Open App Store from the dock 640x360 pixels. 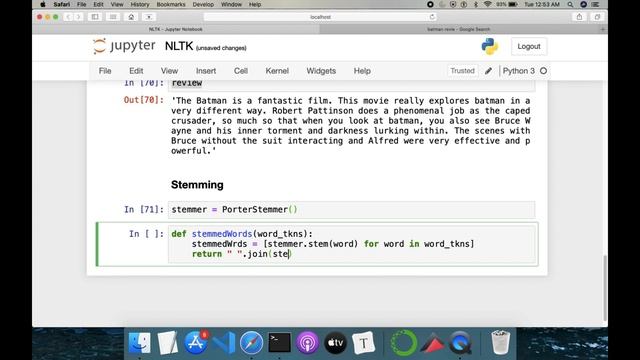point(196,342)
